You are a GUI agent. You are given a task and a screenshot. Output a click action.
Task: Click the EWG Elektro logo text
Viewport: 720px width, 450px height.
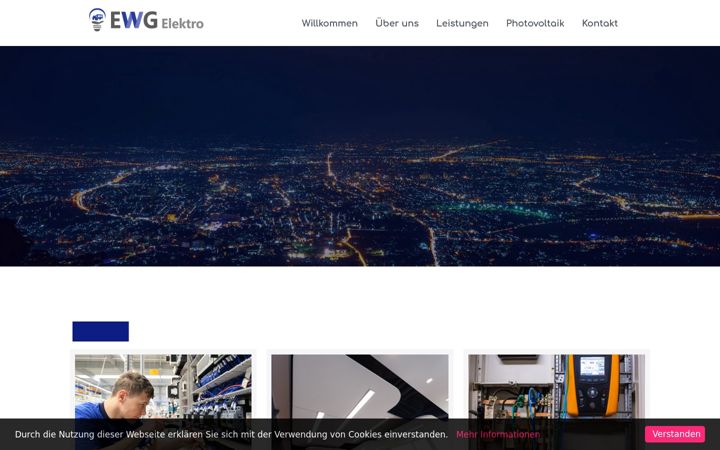pos(157,21)
